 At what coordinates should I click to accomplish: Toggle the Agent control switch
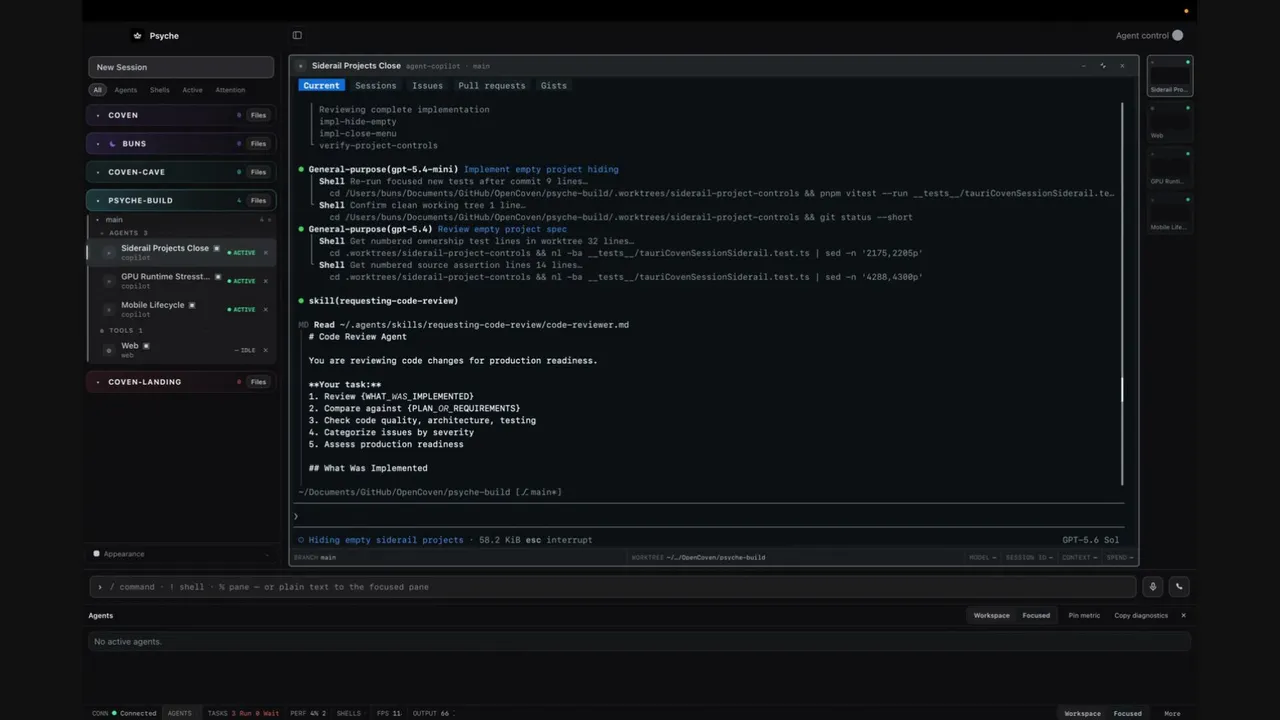(x=1177, y=35)
